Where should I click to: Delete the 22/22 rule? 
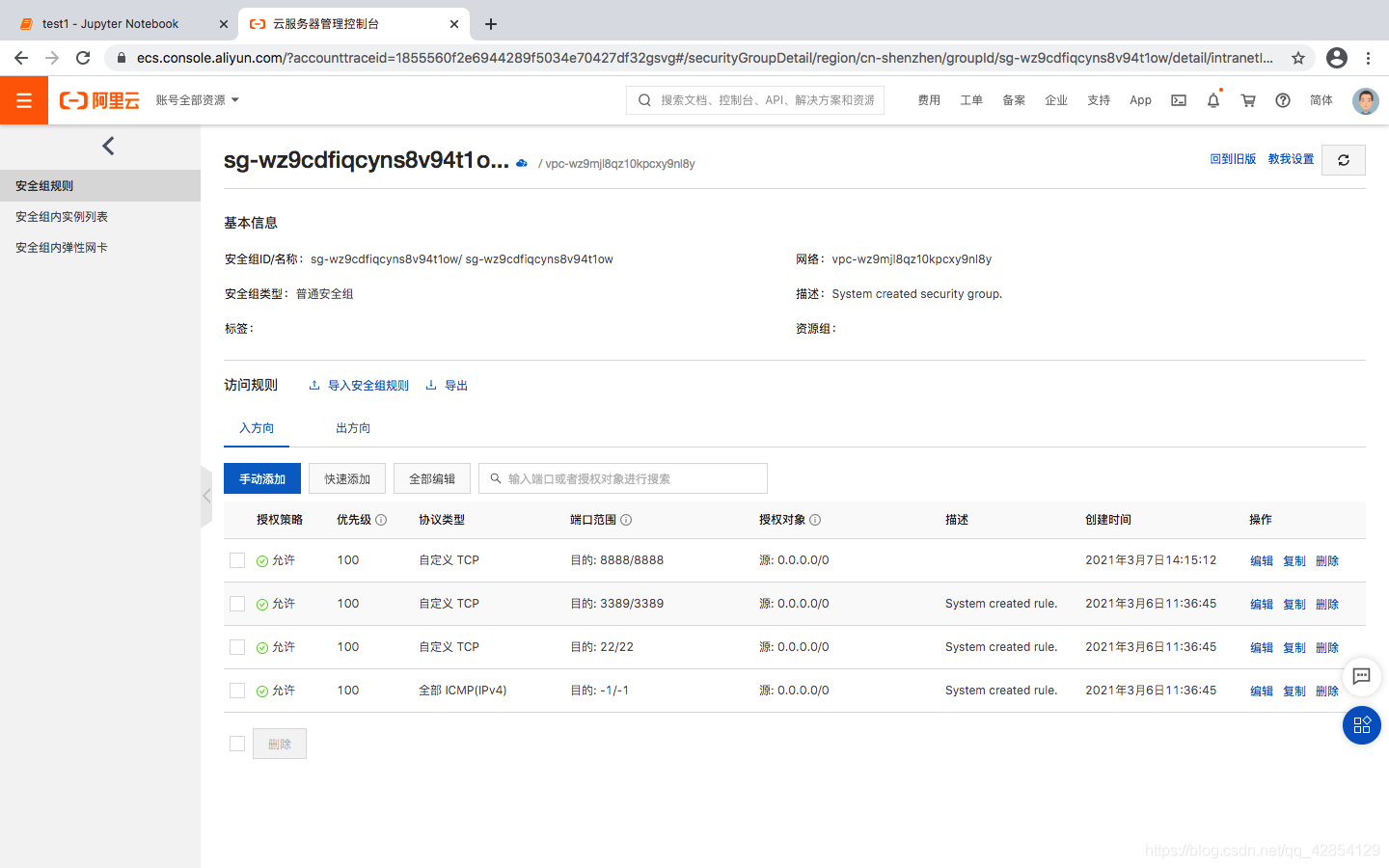tap(1327, 648)
